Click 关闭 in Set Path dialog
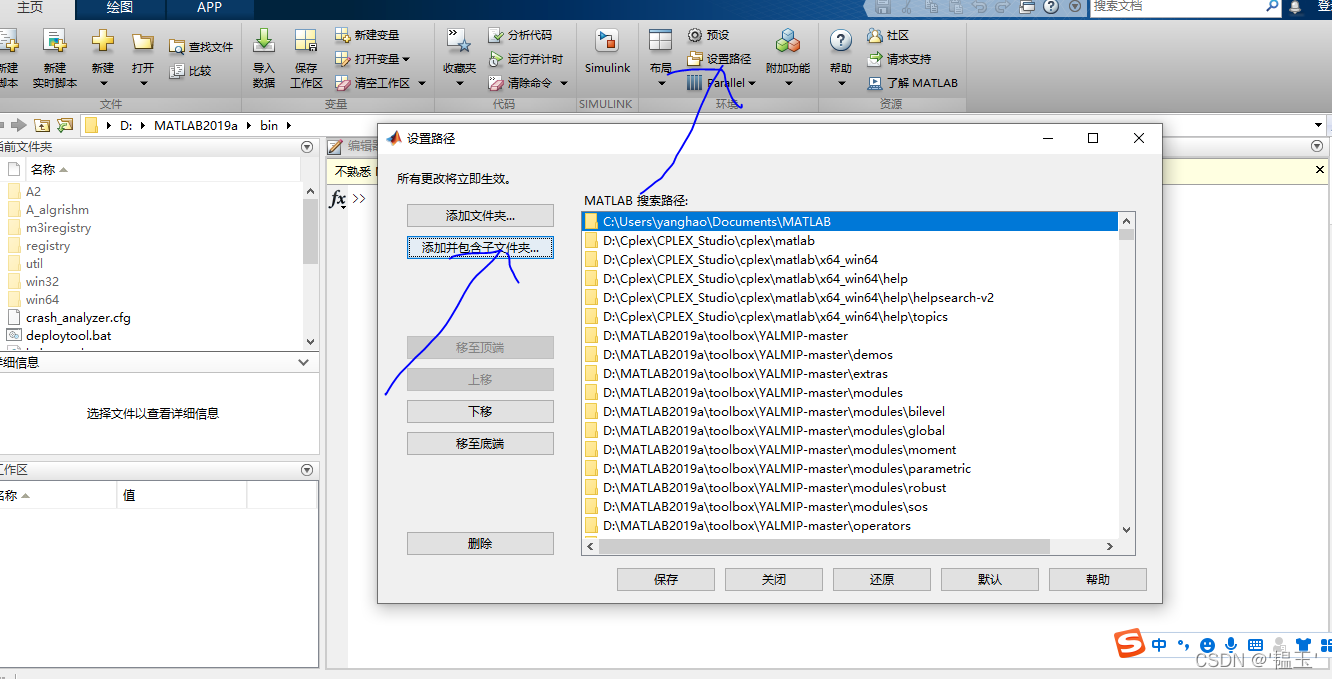The image size is (1332, 679). 774,579
